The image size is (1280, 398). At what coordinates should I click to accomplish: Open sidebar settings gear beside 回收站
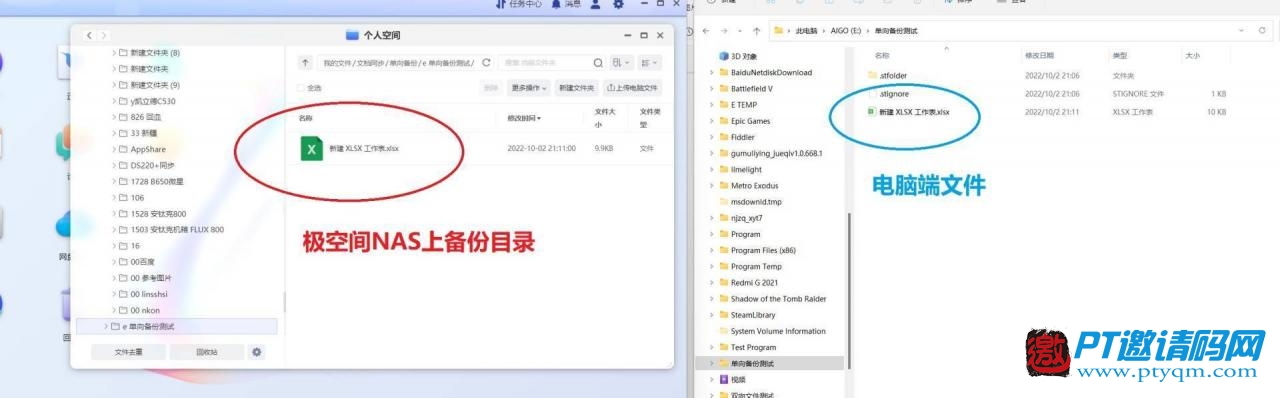click(257, 352)
